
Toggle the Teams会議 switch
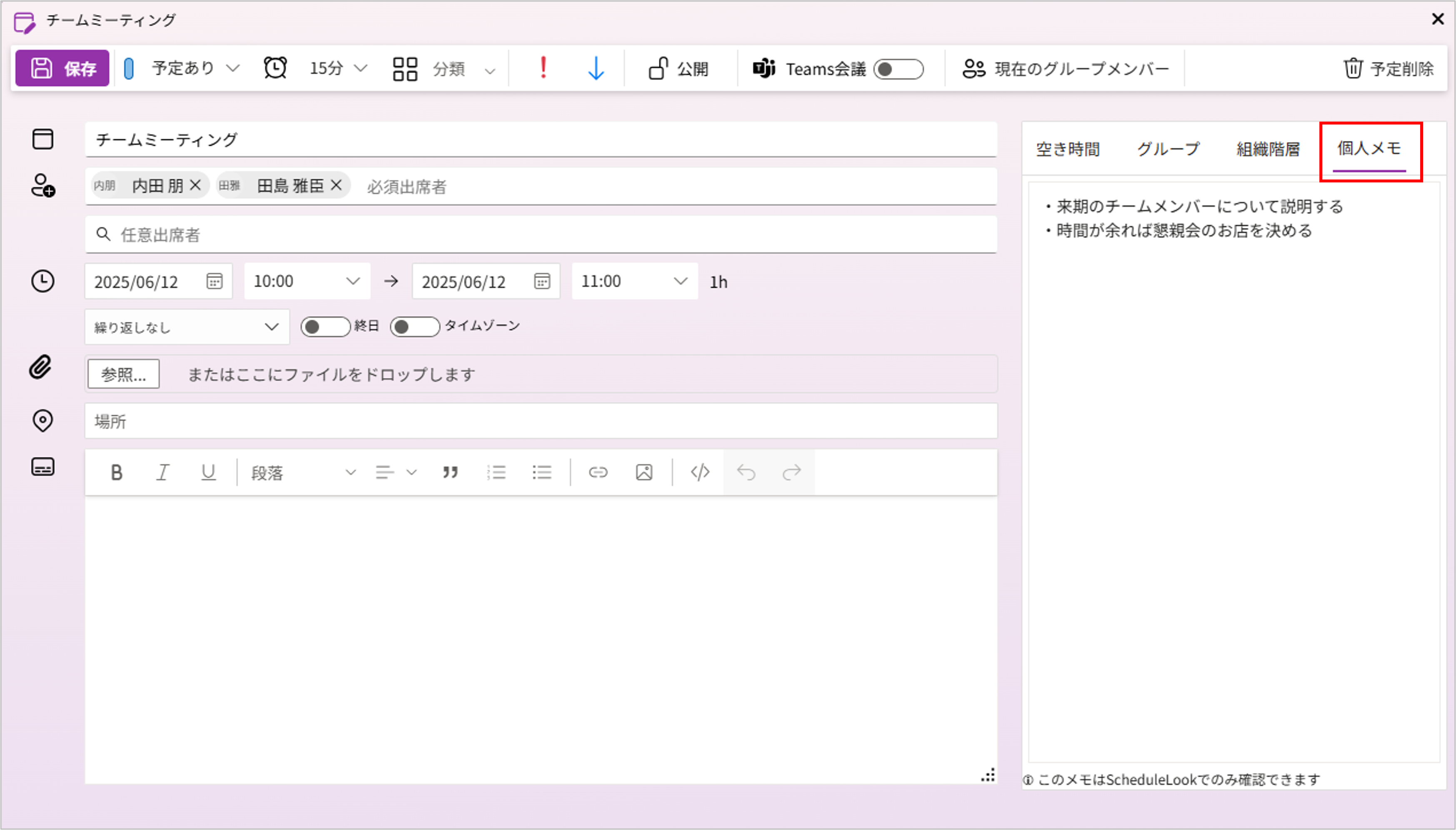(898, 69)
